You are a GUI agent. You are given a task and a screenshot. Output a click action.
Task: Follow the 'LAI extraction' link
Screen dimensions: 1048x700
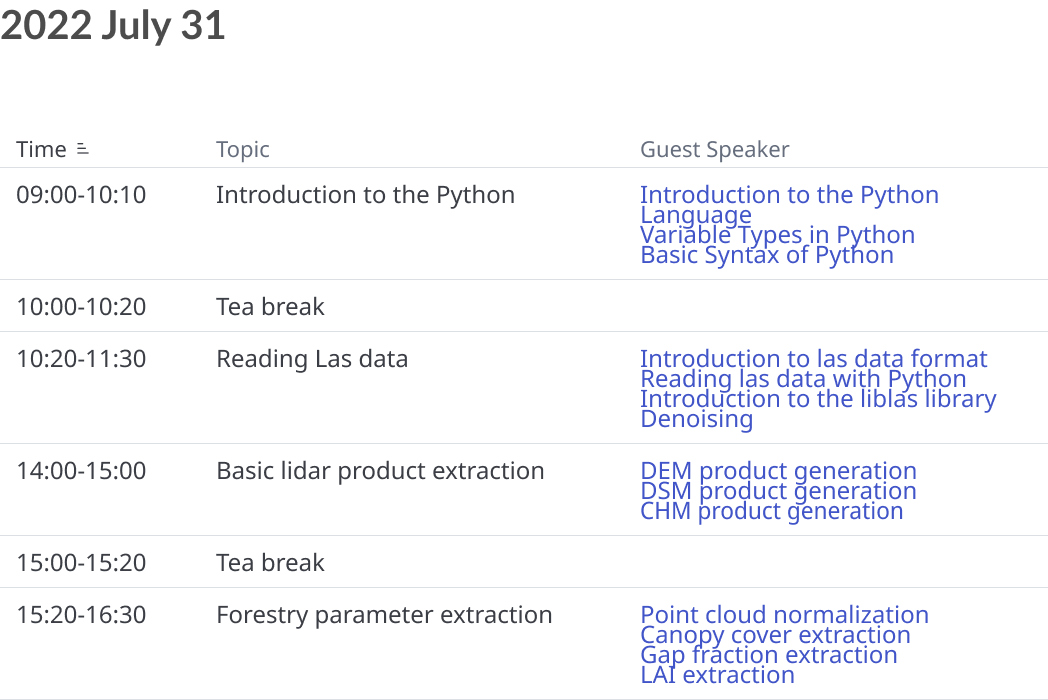click(717, 675)
